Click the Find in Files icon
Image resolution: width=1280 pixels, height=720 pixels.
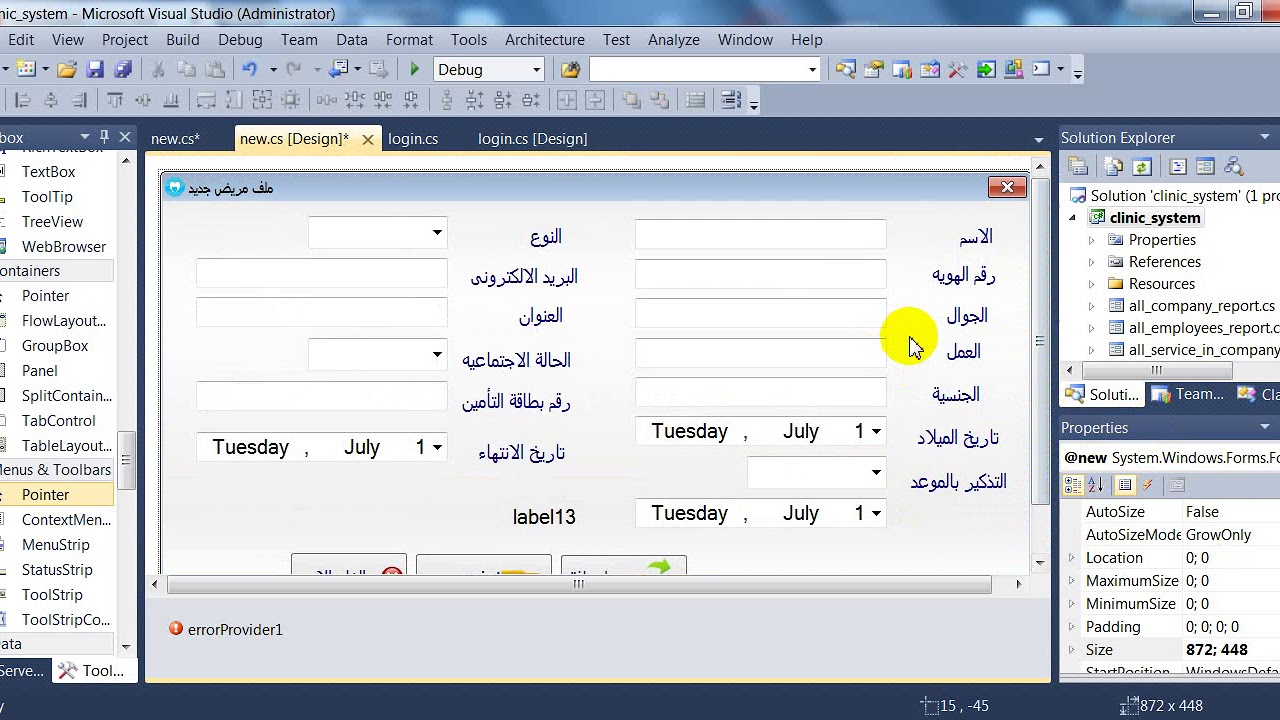pyautogui.click(x=570, y=69)
